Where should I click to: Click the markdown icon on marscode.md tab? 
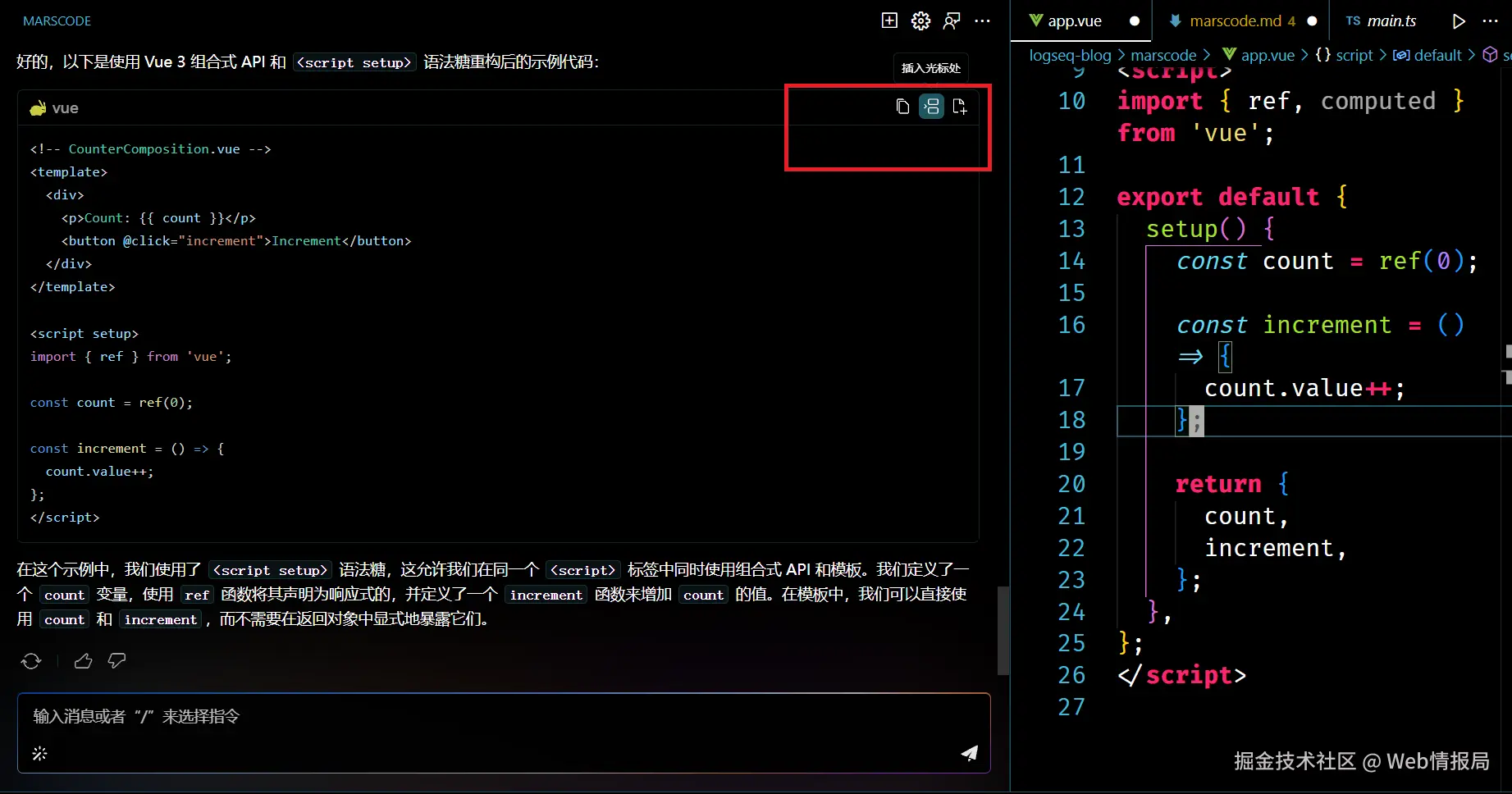coord(1176,21)
